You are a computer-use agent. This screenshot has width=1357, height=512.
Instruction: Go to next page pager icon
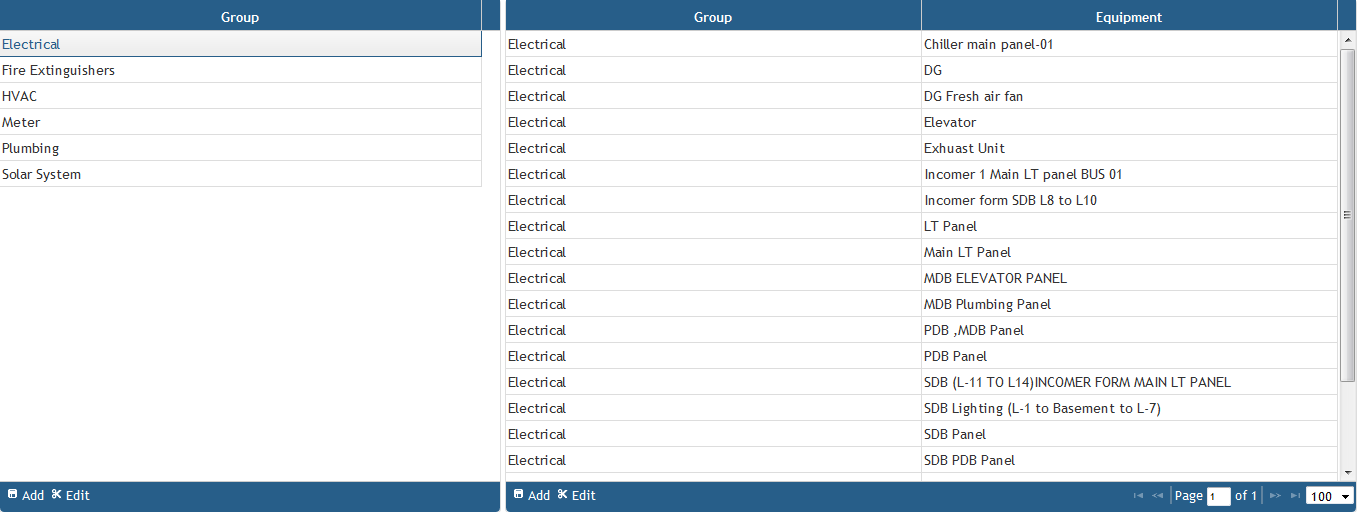click(x=1275, y=495)
